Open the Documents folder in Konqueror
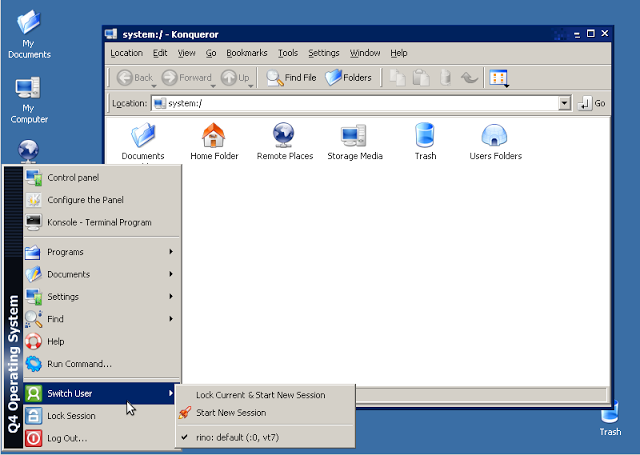 [x=143, y=136]
